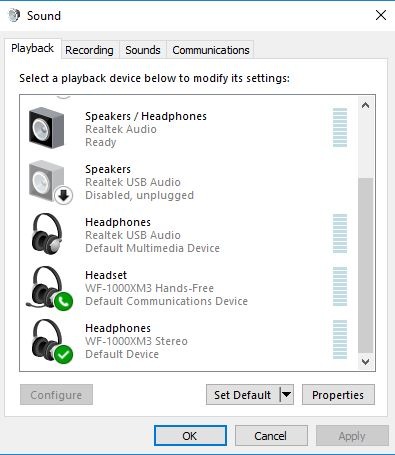
Task: Click the Cancel button
Action: [271, 436]
